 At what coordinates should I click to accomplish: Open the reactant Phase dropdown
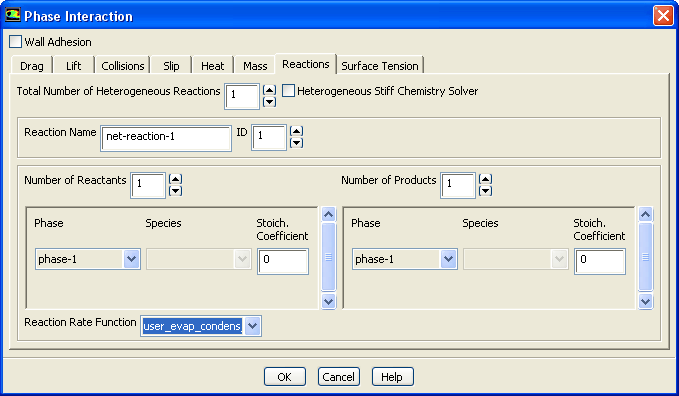click(x=88, y=259)
